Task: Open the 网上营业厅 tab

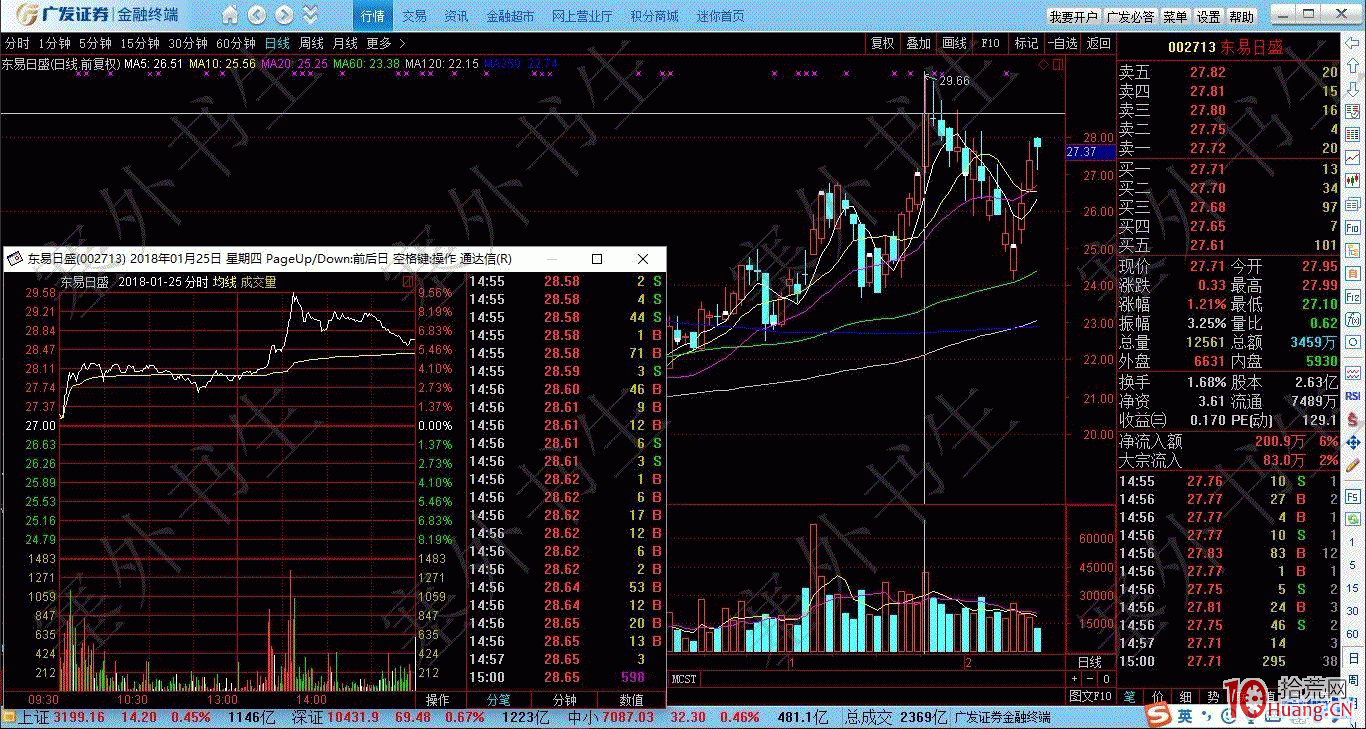Action: (582, 16)
